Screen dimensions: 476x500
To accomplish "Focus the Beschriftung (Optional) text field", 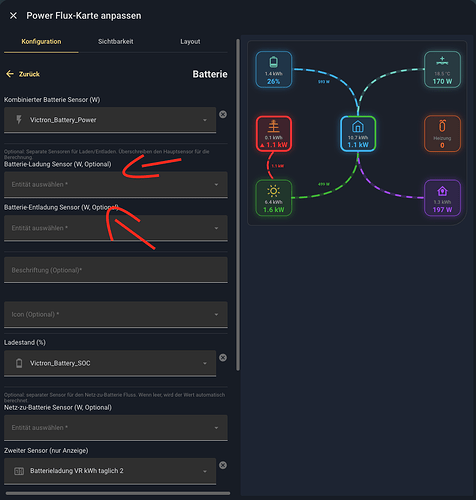I will click(116, 270).
